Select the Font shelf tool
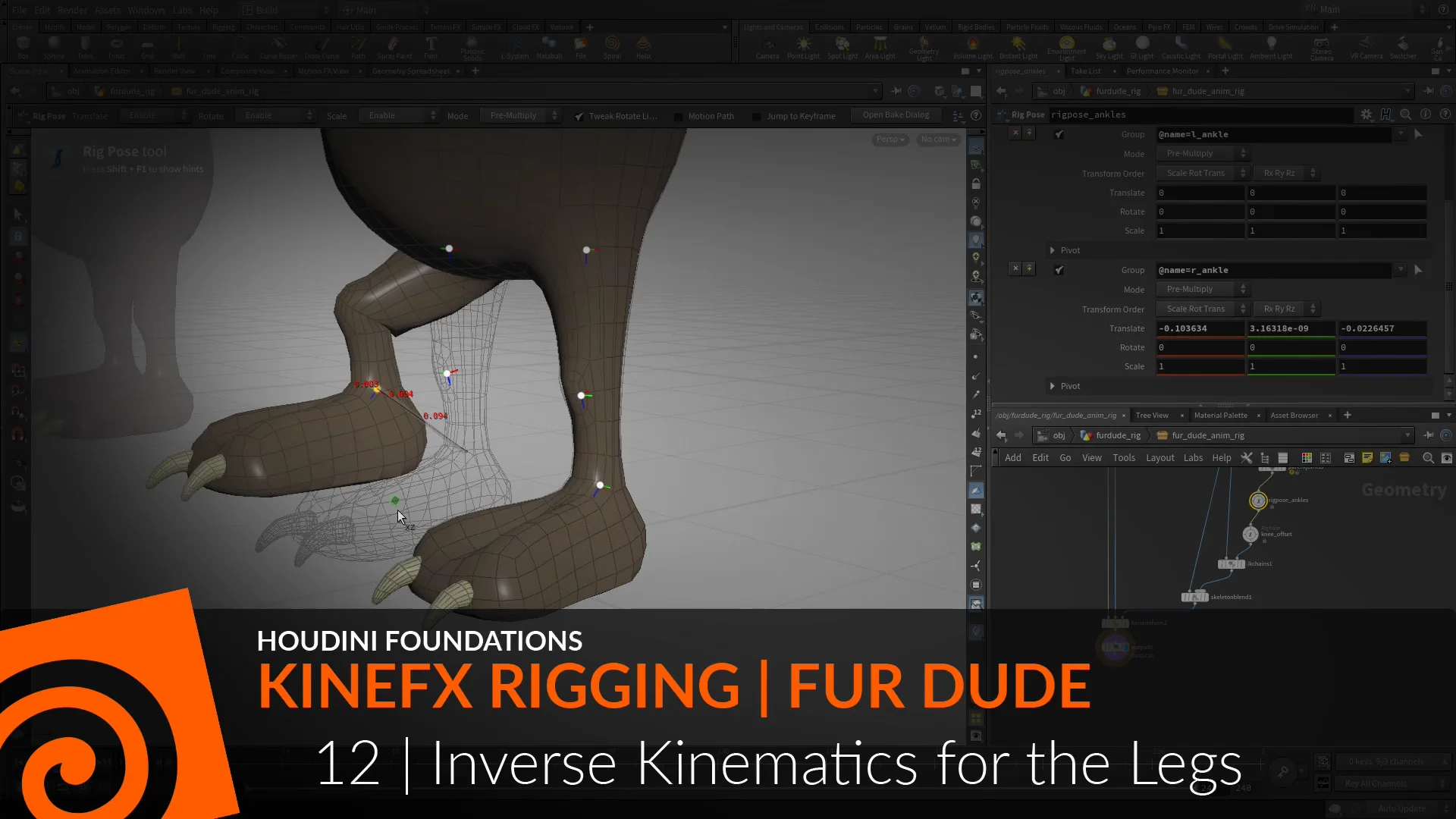This screenshot has height=819, width=1456. point(431,47)
